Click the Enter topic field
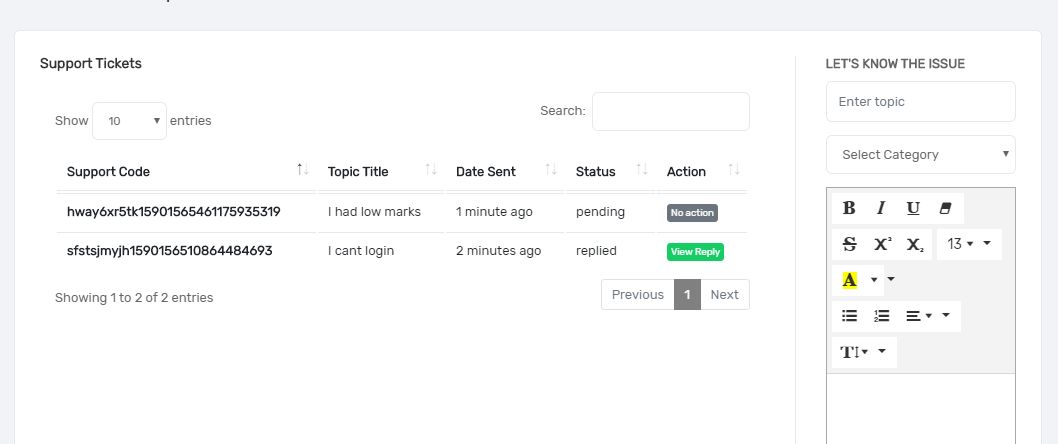 (920, 102)
